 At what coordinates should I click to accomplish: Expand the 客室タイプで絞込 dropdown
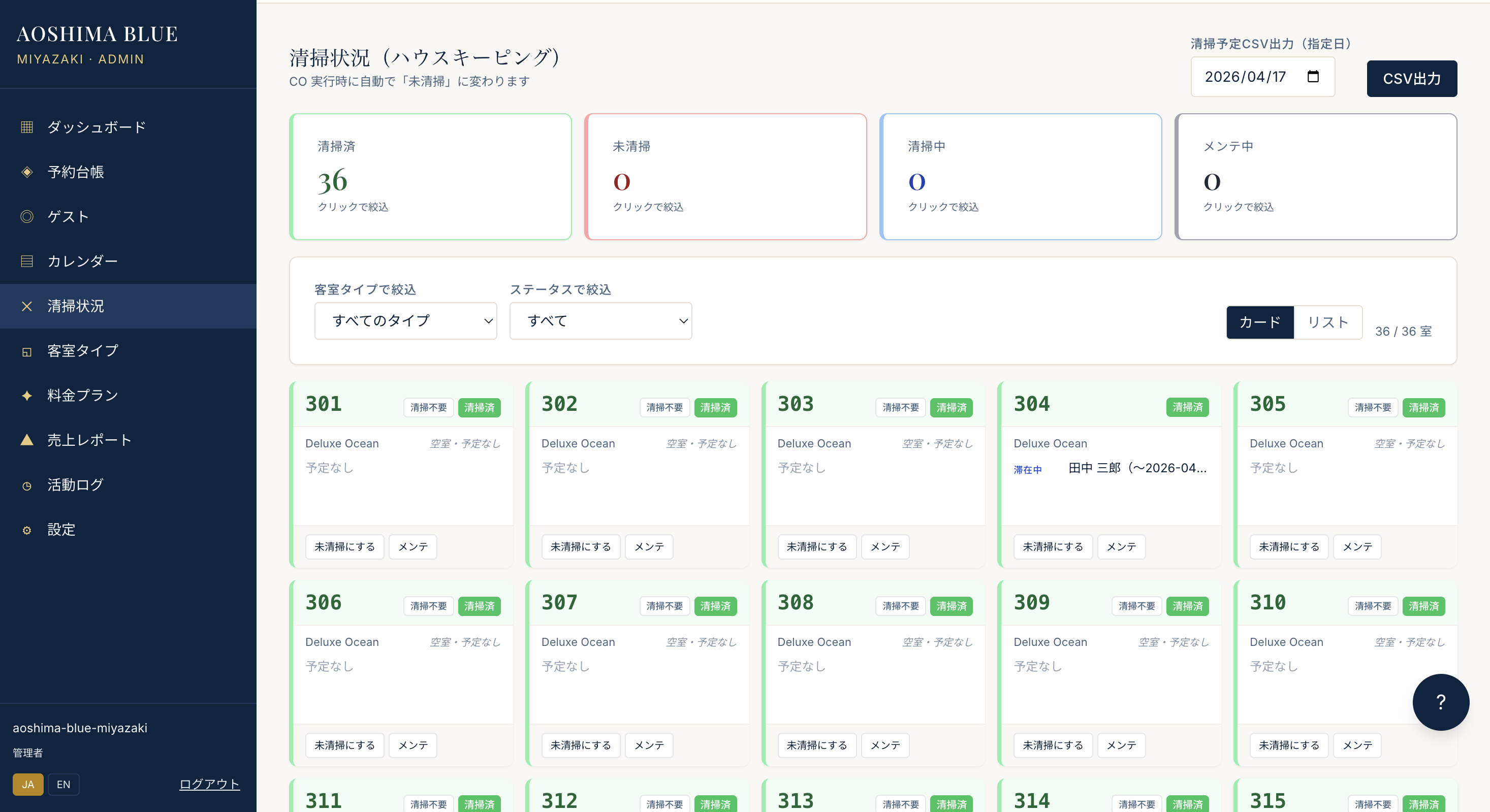tap(405, 320)
